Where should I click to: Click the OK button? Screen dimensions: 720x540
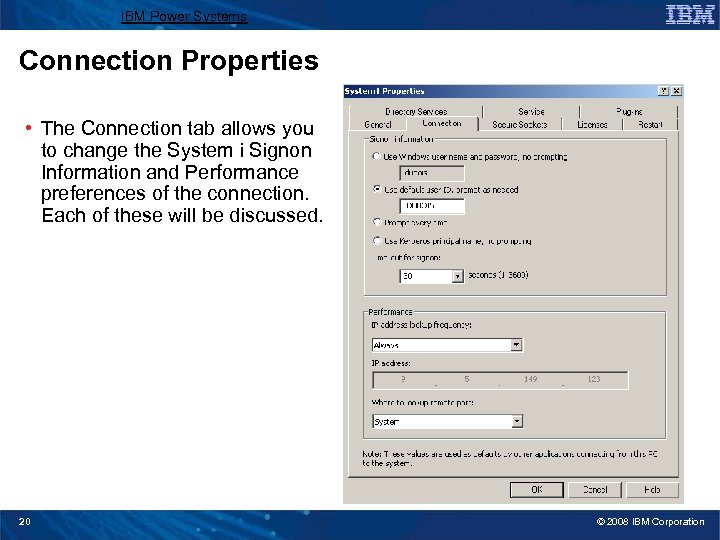[x=537, y=490]
